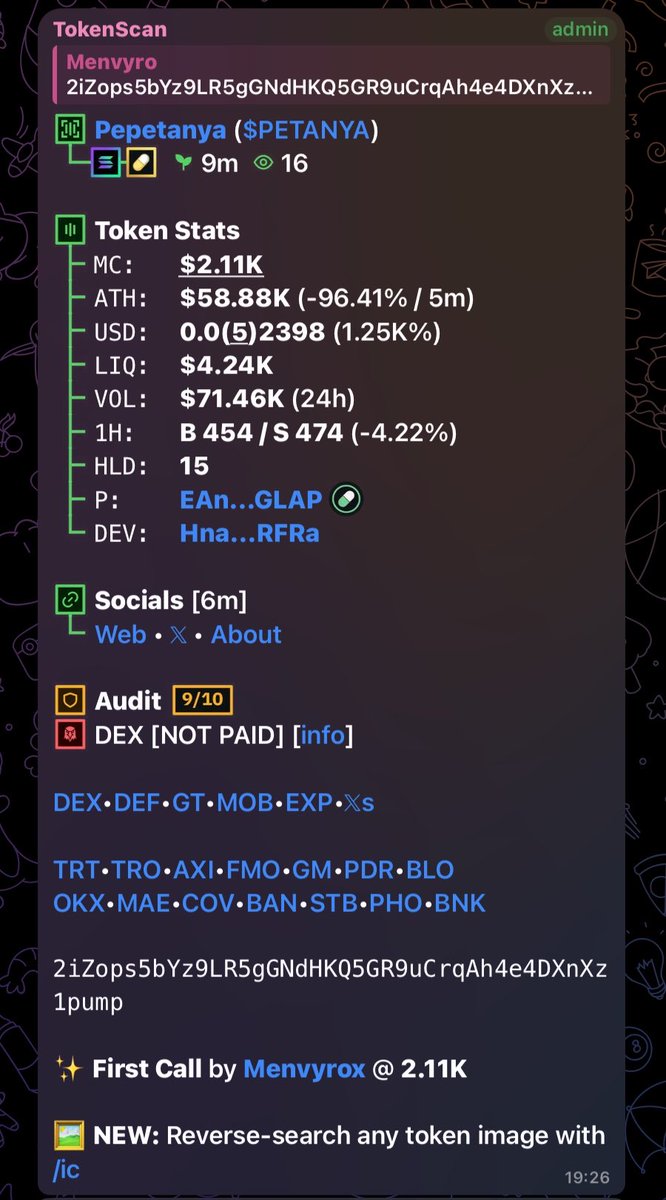Tap the quoted Menvyro reply preview
Image resolution: width=666 pixels, height=1200 pixels.
331,75
